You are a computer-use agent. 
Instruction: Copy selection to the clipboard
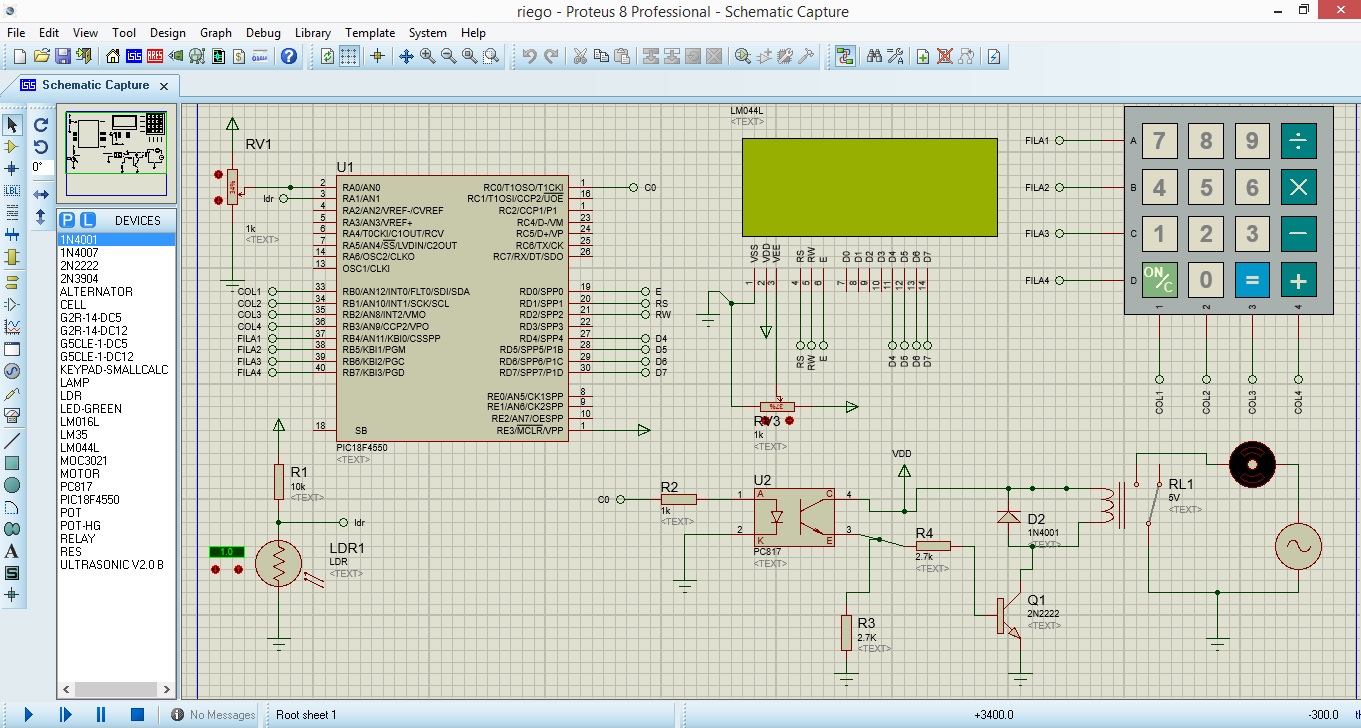[600, 56]
